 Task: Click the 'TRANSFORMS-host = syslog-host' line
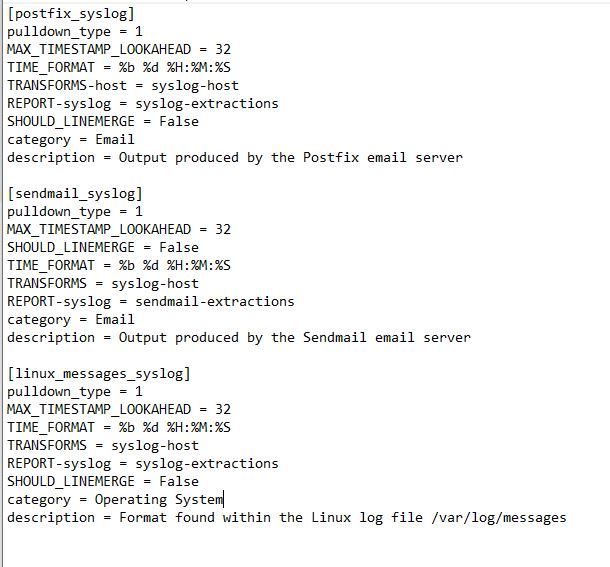click(123, 86)
